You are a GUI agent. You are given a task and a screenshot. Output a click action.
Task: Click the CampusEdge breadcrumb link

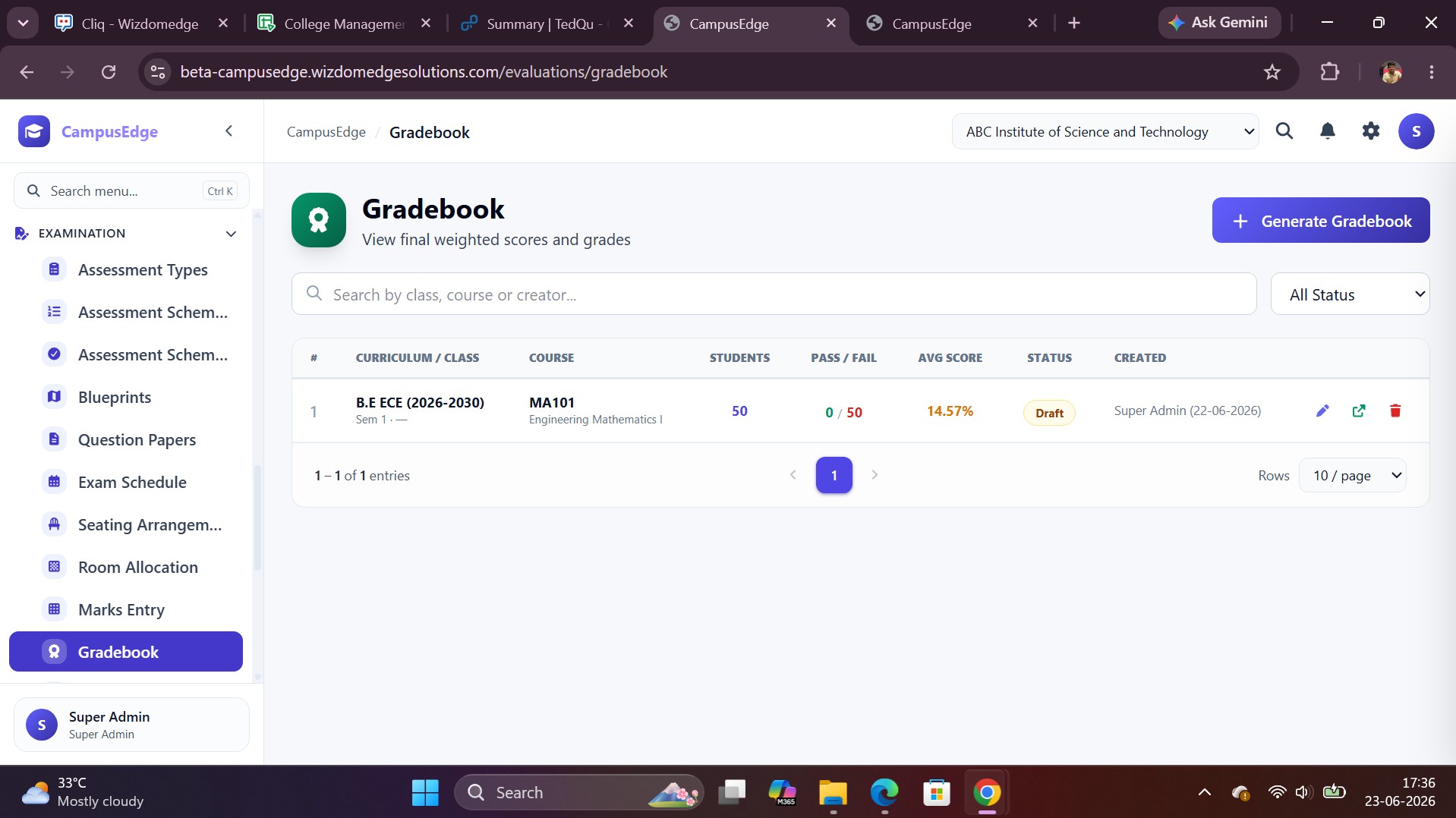click(x=326, y=132)
